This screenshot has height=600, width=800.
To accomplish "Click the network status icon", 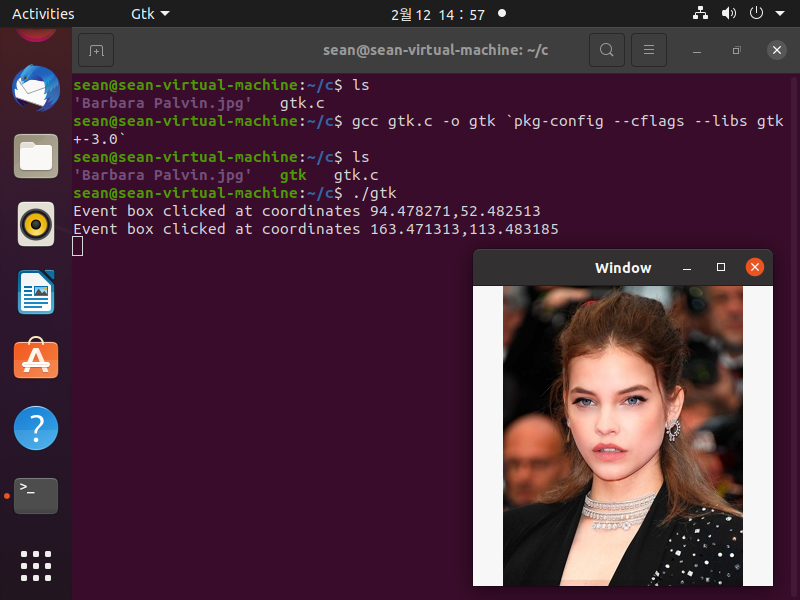I will (x=700, y=13).
